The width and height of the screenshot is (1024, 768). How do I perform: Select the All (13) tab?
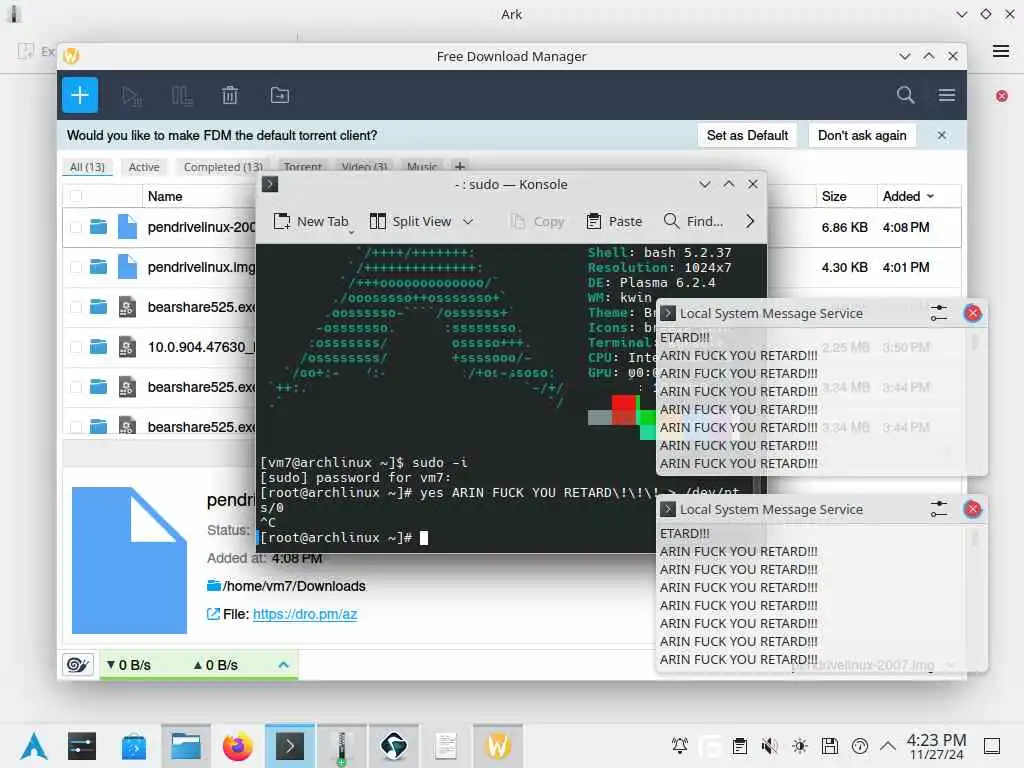[88, 167]
